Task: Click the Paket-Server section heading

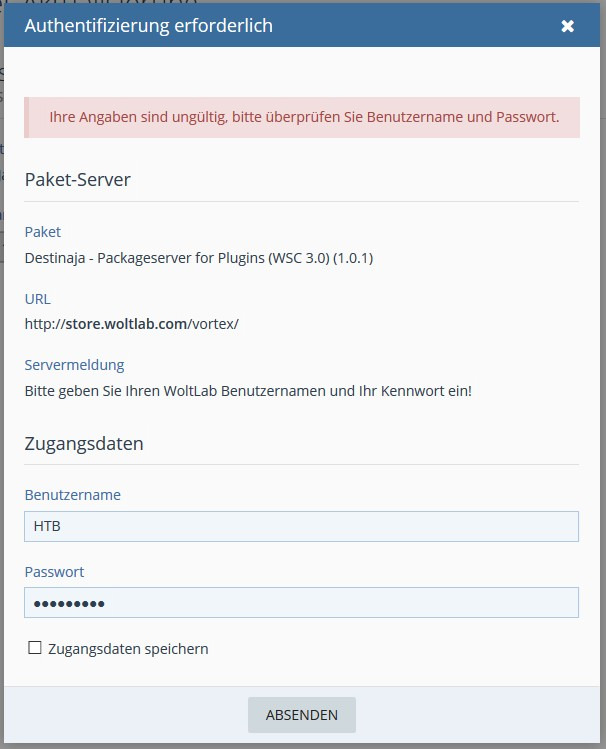Action: 77,180
